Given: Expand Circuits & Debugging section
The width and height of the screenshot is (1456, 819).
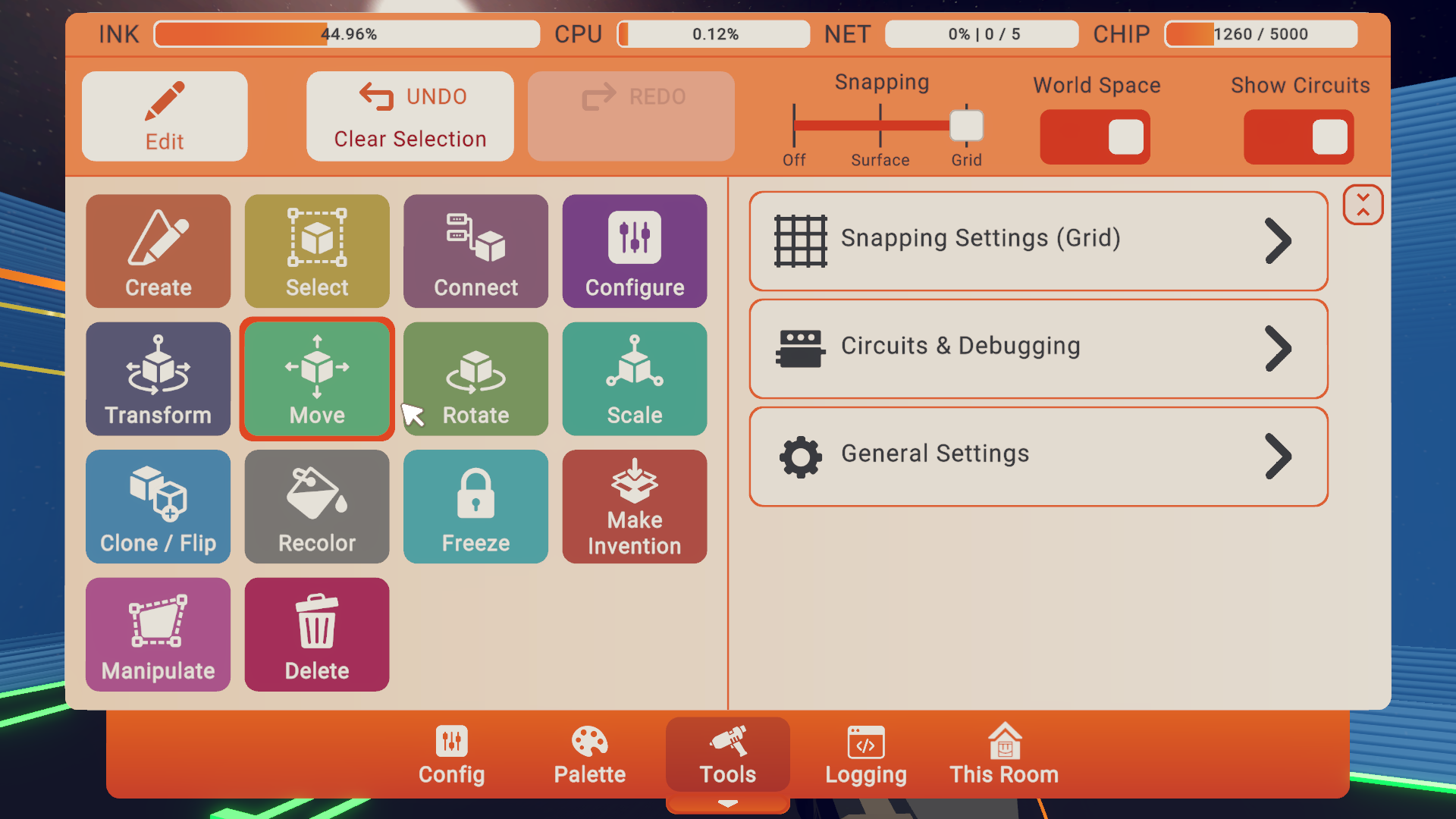Looking at the screenshot, I should (1038, 348).
